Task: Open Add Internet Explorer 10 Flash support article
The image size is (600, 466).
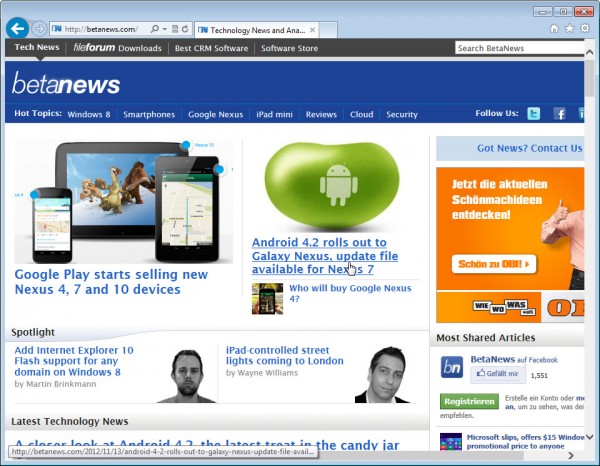Action: point(74,361)
